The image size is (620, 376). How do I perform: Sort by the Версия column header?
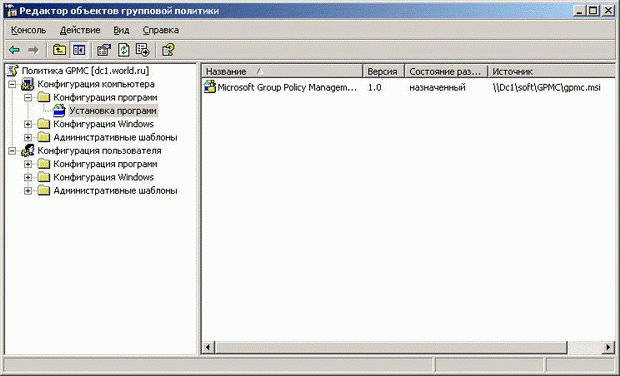click(384, 71)
